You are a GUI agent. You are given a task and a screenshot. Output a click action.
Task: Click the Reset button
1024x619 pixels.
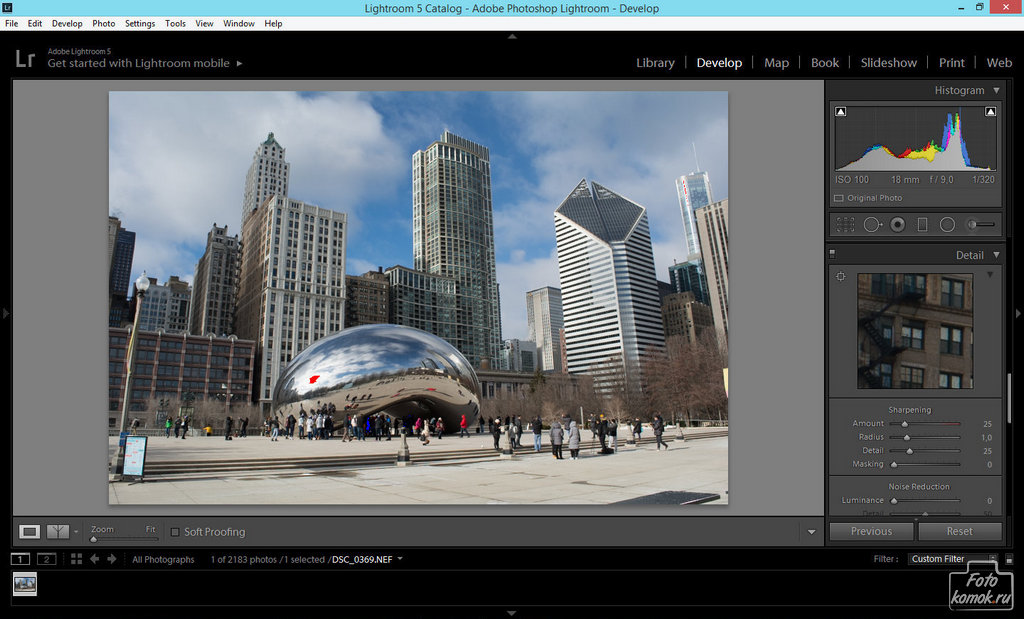pos(959,532)
